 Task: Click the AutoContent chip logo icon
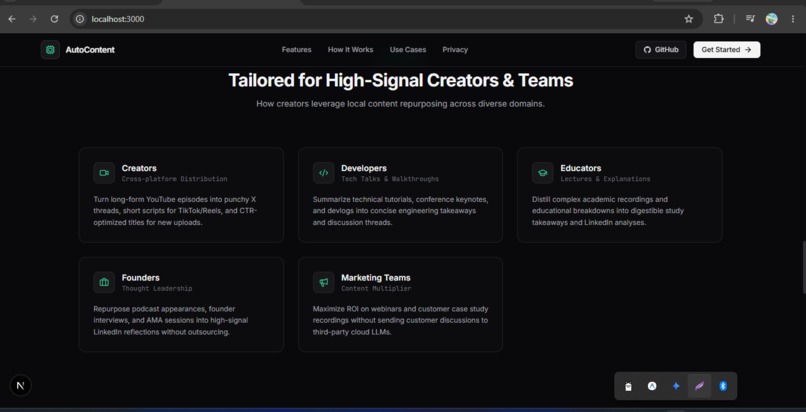50,50
